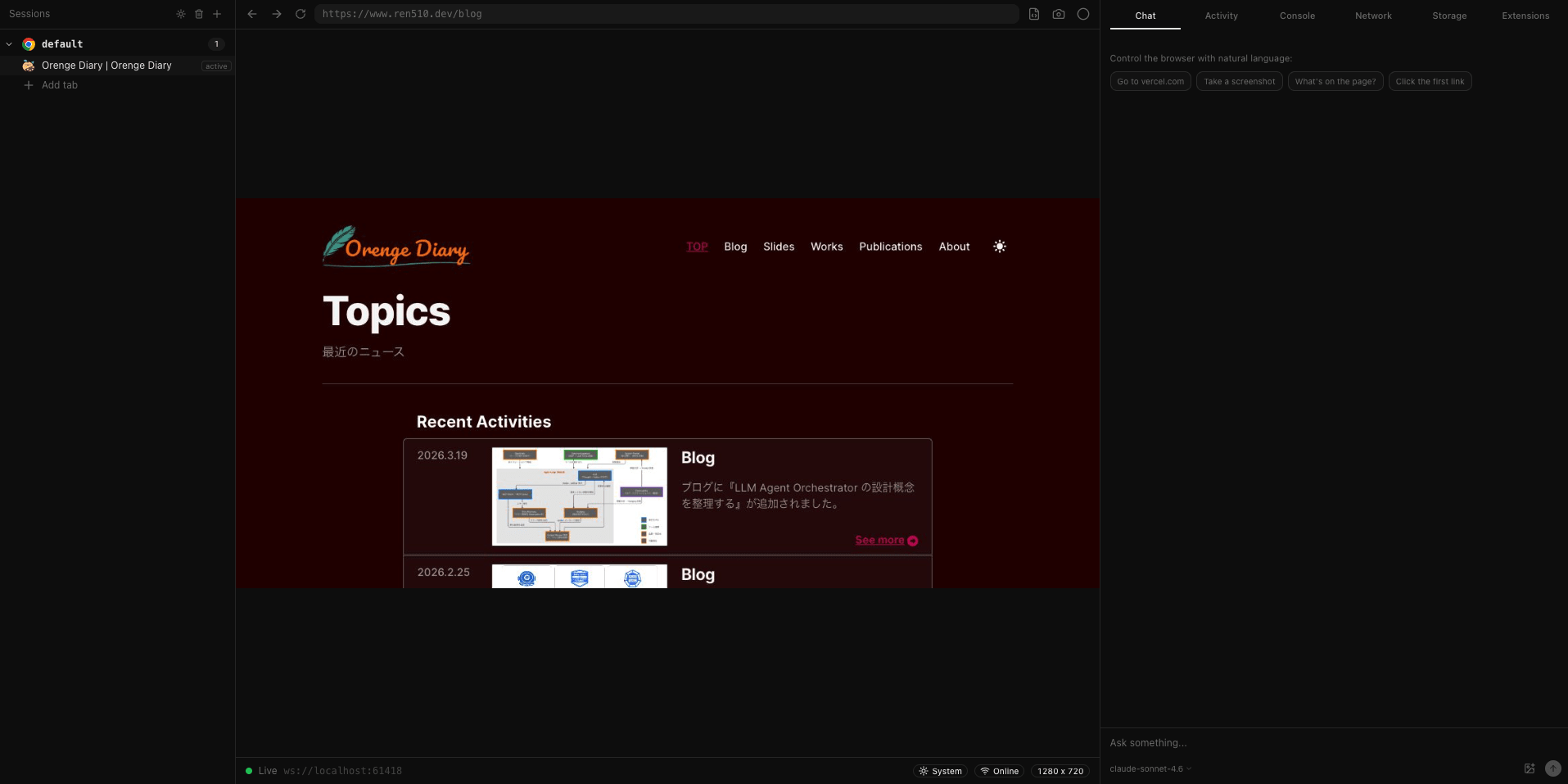Viewport: 1568px width, 784px height.
Task: Click the Take a screenshot suggestion
Action: point(1239,81)
